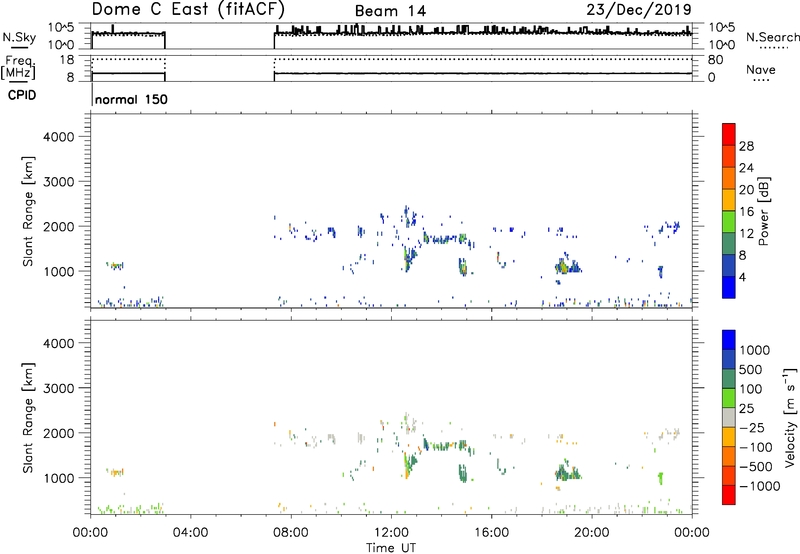This screenshot has width=800, height=554.
Task: Click the '500' label on Velocity colorbar
Action: tap(751, 370)
